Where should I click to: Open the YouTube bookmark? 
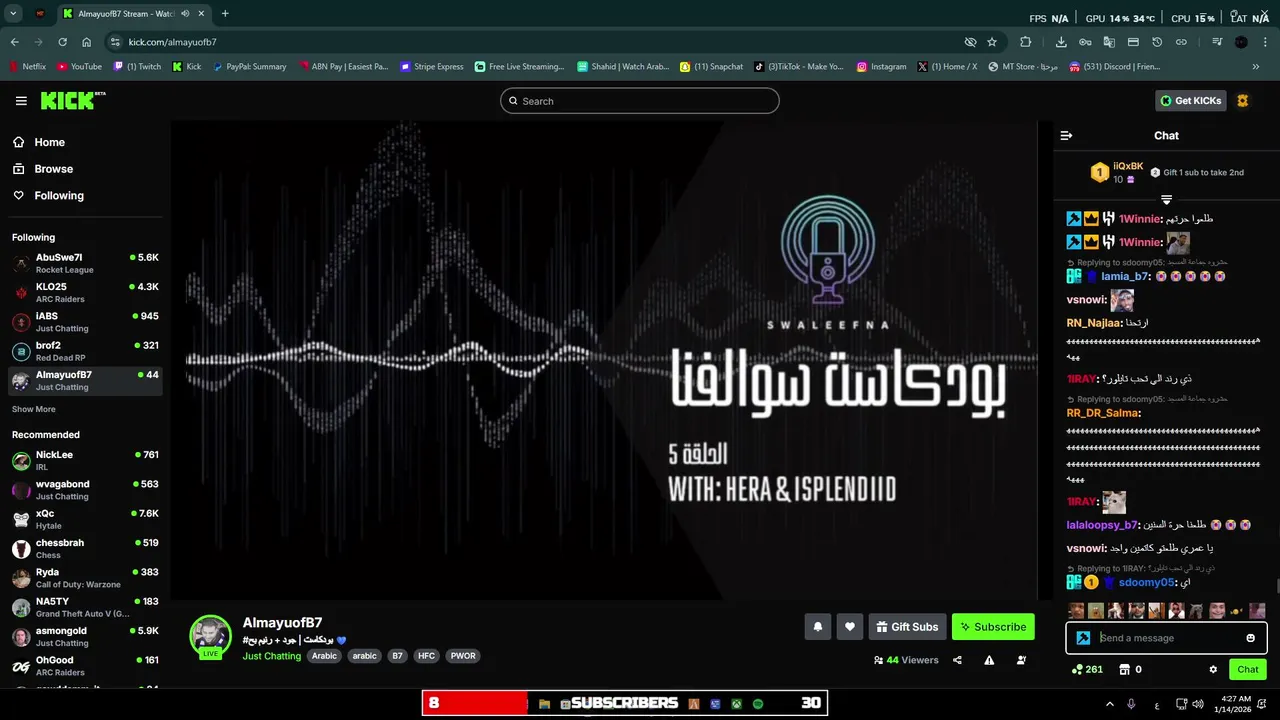click(x=79, y=67)
